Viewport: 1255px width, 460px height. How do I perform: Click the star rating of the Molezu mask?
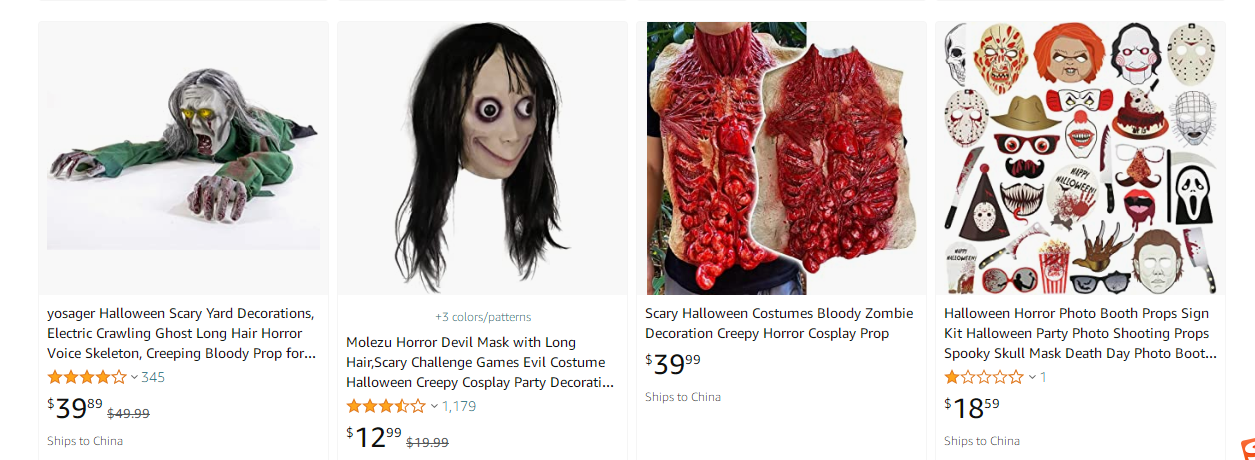[386, 406]
